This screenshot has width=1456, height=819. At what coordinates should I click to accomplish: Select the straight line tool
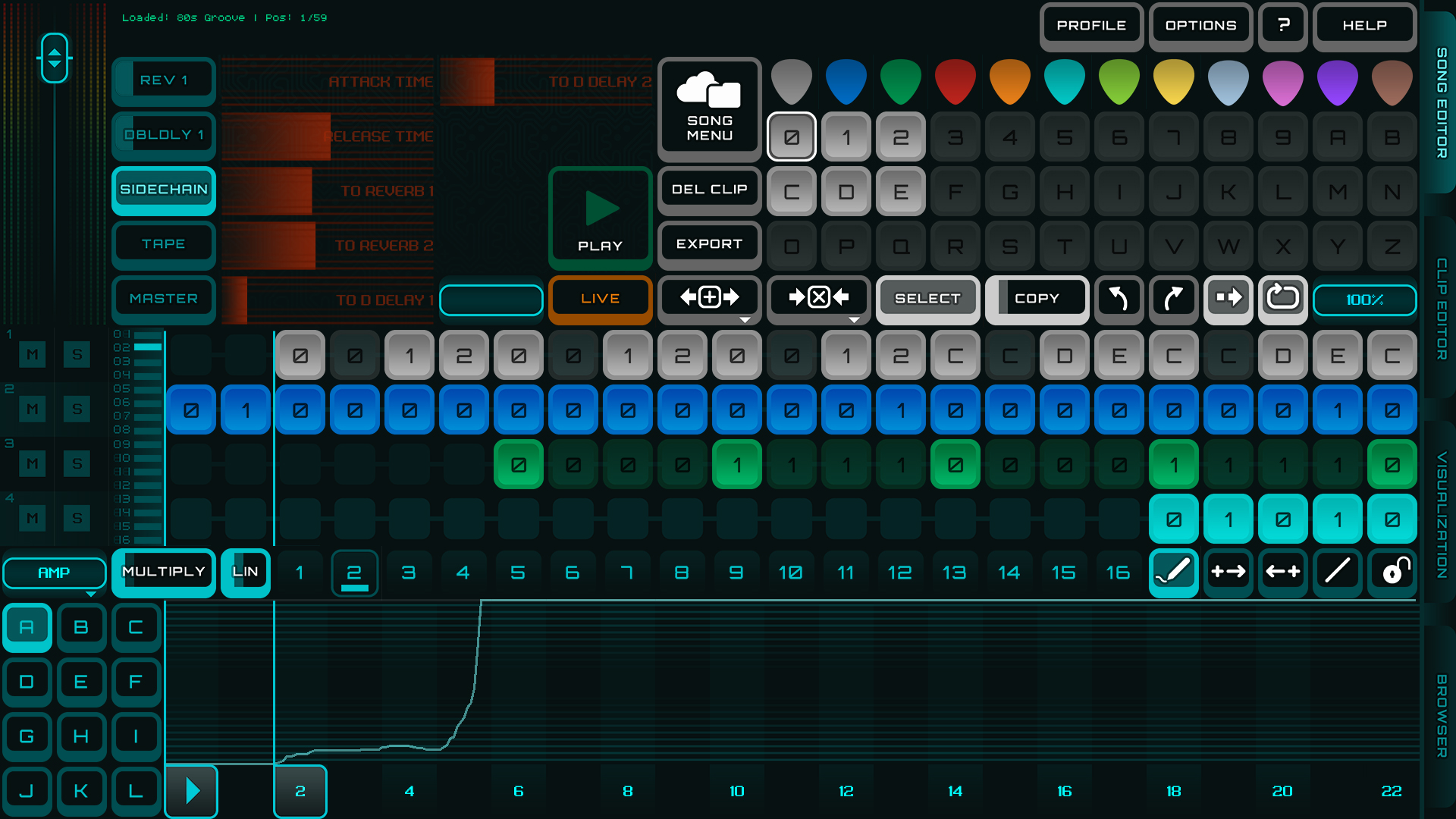[1337, 572]
